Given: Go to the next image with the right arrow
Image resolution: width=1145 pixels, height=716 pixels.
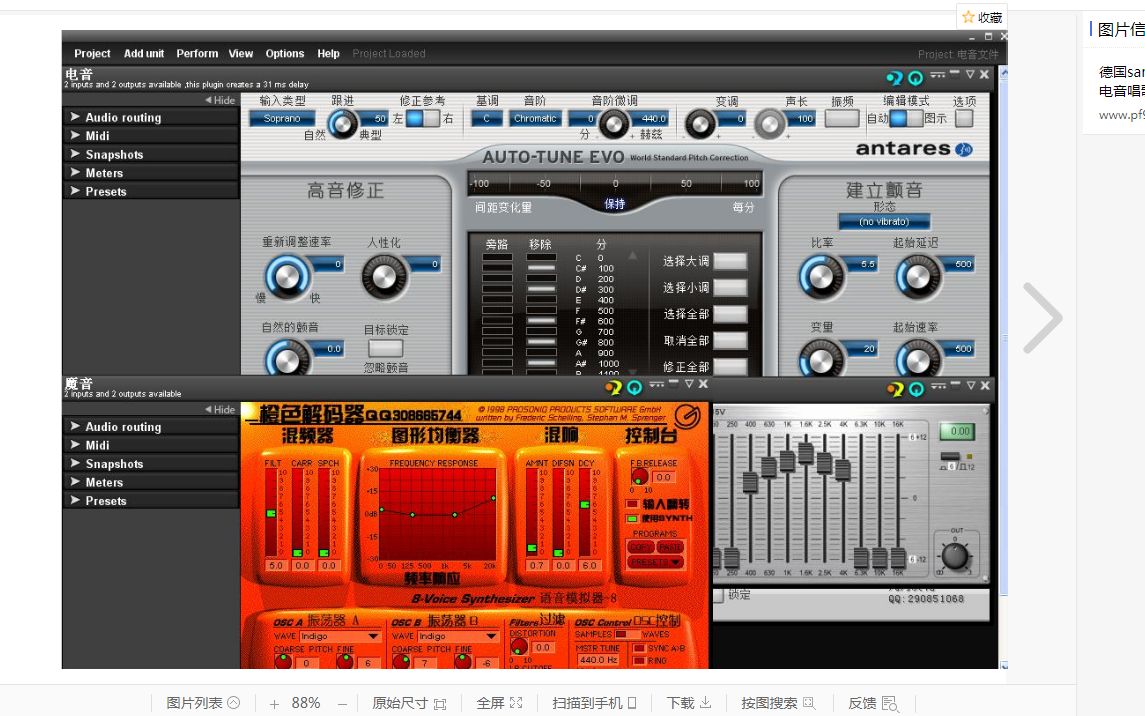Looking at the screenshot, I should 1042,318.
